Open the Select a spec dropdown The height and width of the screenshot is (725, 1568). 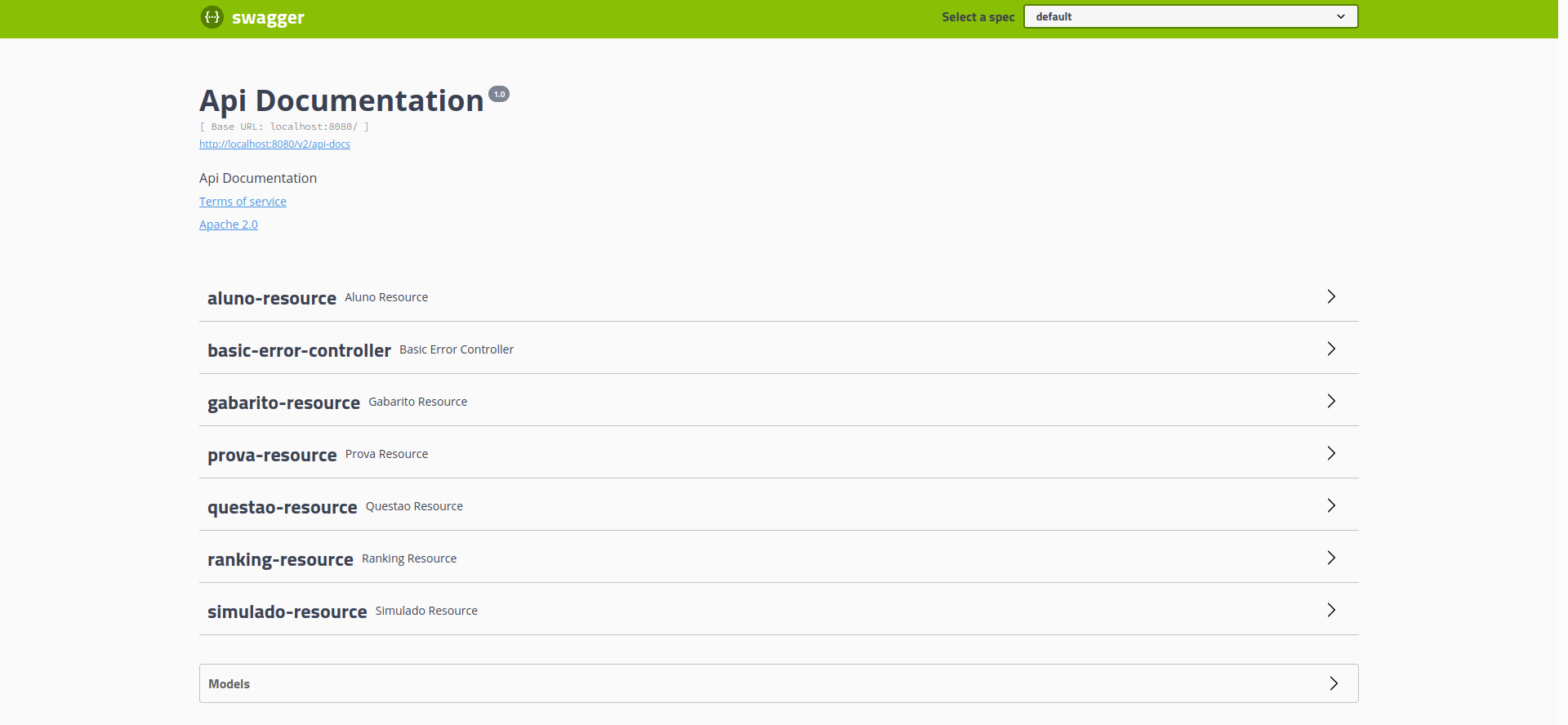(1191, 16)
